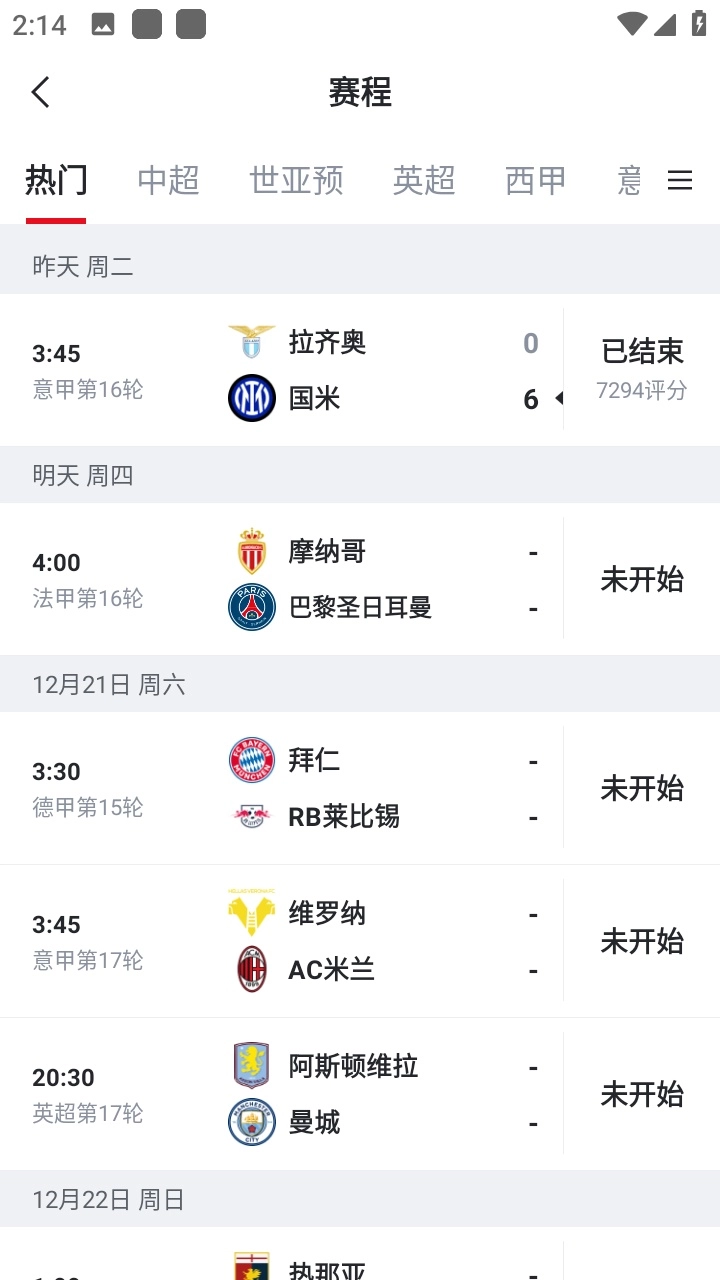Tap the Bayern Munich crest
720x1280 pixels.
(x=252, y=760)
